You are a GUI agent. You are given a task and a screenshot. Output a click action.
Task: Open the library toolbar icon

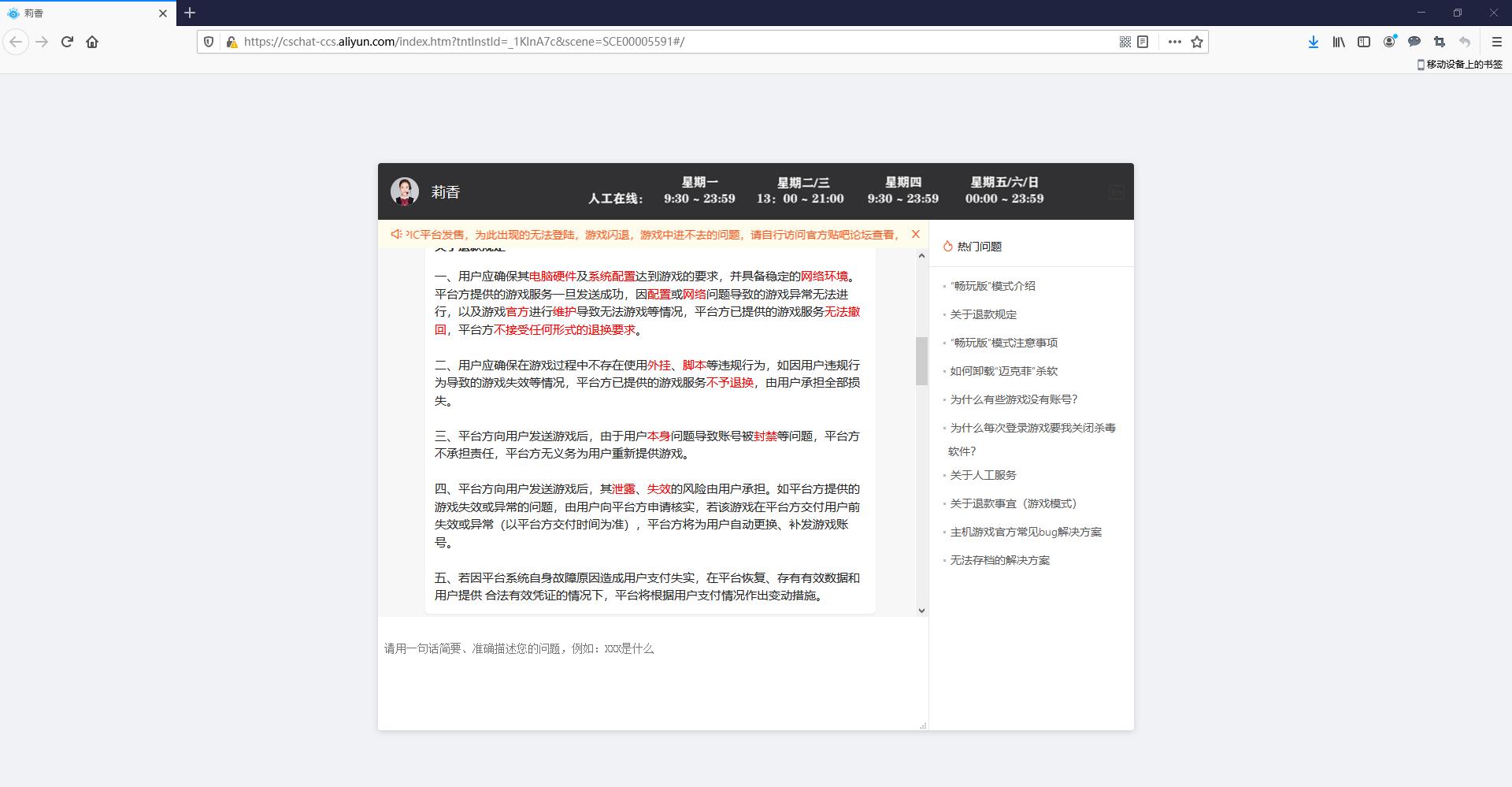pyautogui.click(x=1338, y=42)
